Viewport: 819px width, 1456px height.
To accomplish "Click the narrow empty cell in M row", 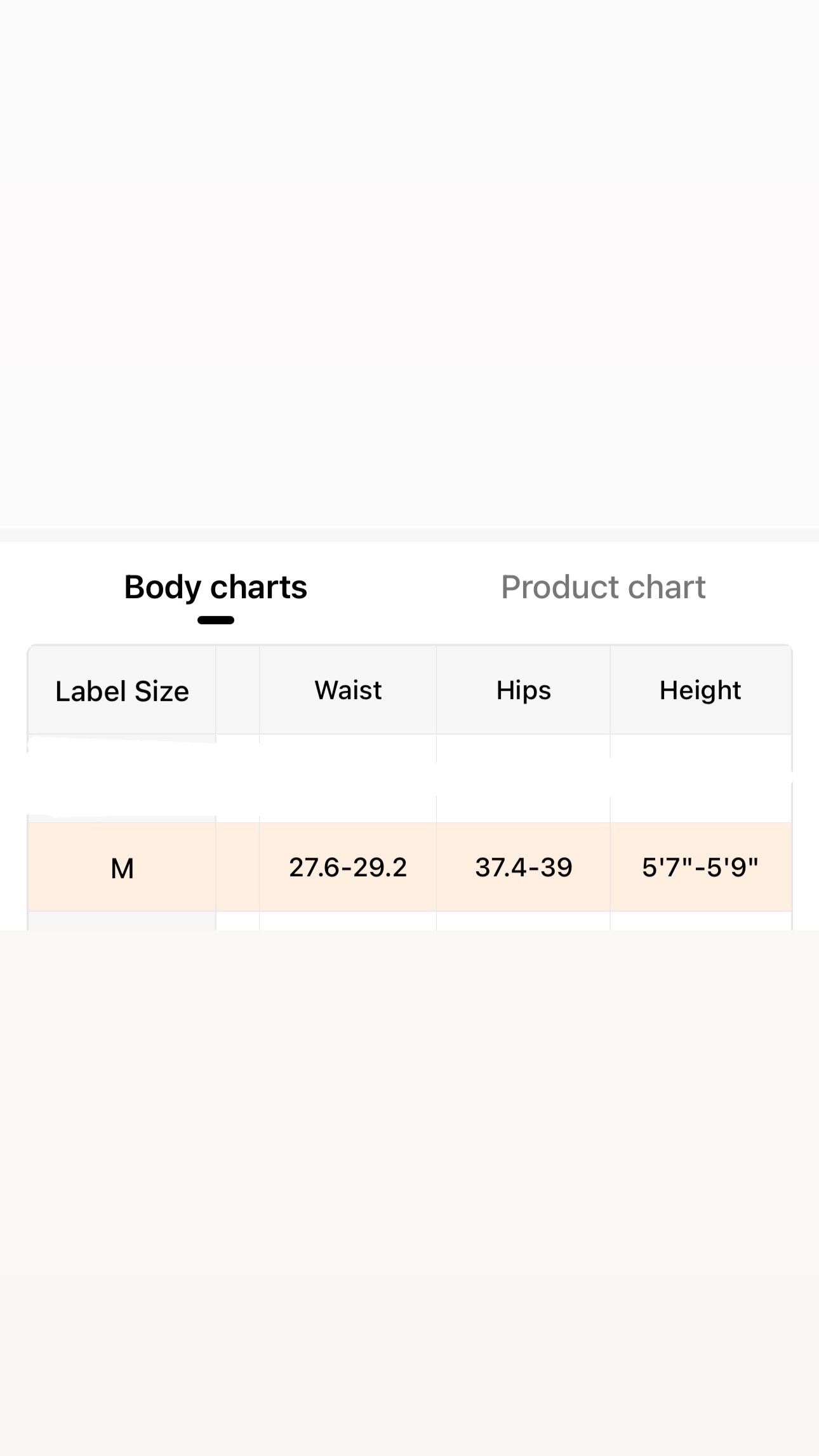I will (237, 867).
